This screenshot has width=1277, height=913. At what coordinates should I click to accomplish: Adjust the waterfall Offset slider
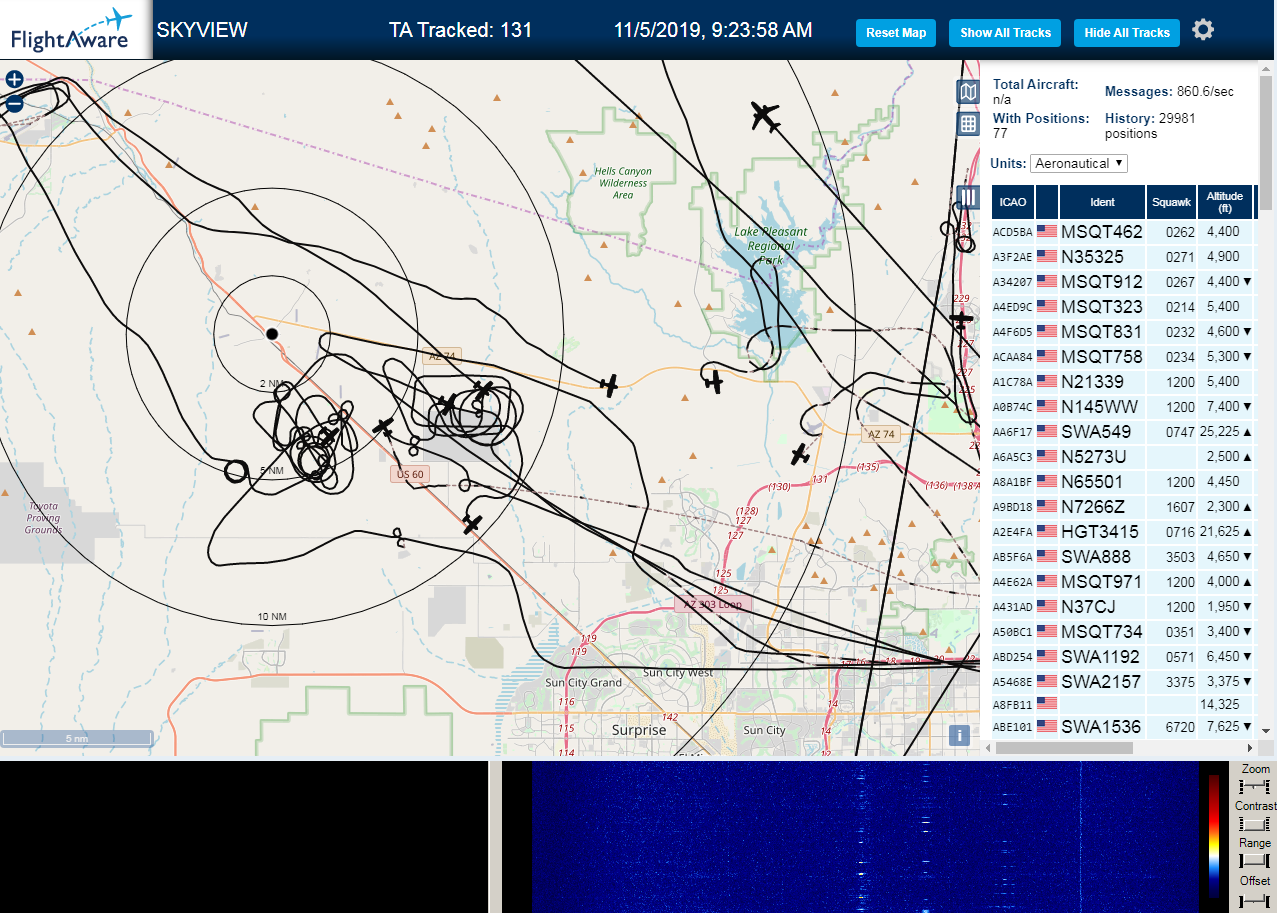1254,899
